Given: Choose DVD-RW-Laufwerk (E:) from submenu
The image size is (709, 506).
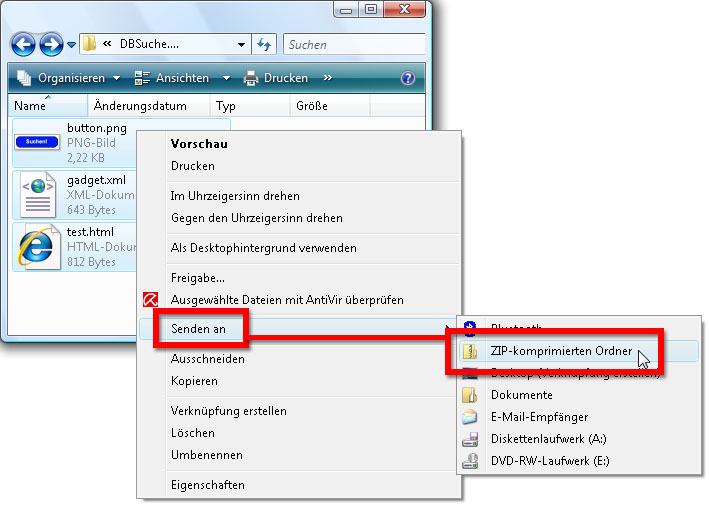Looking at the screenshot, I should point(548,461).
